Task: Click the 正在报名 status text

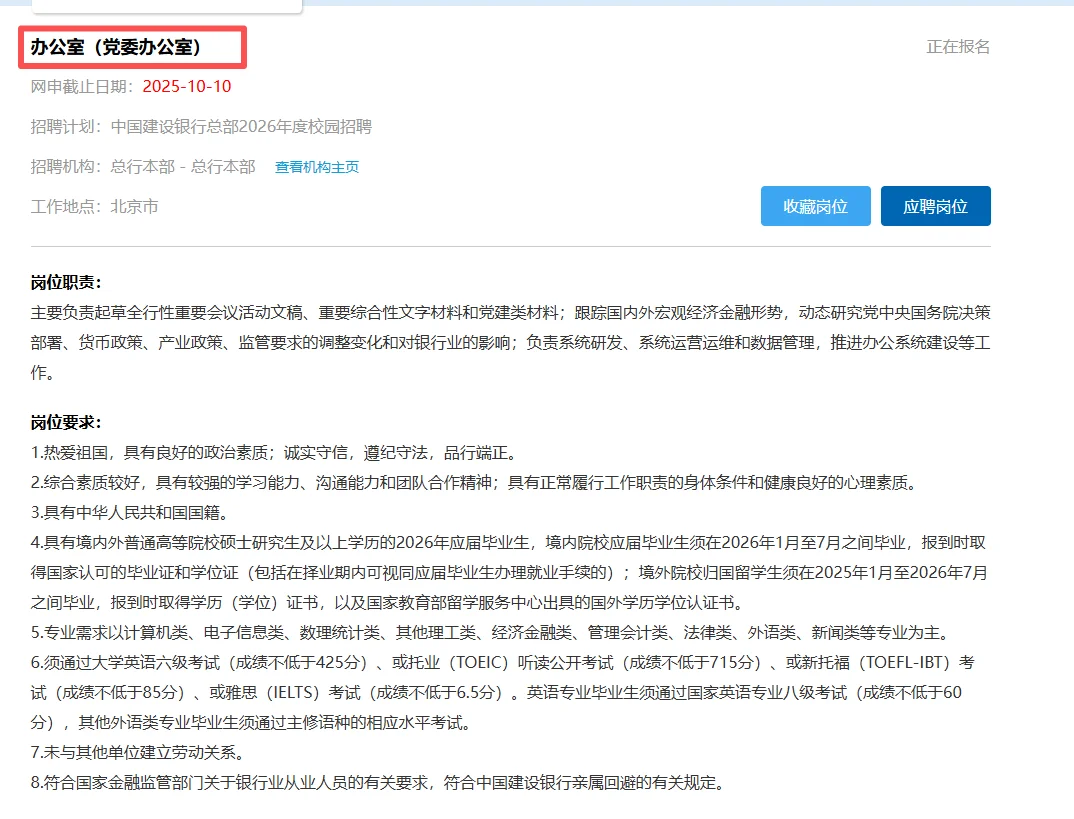Action: pyautogui.click(x=958, y=47)
